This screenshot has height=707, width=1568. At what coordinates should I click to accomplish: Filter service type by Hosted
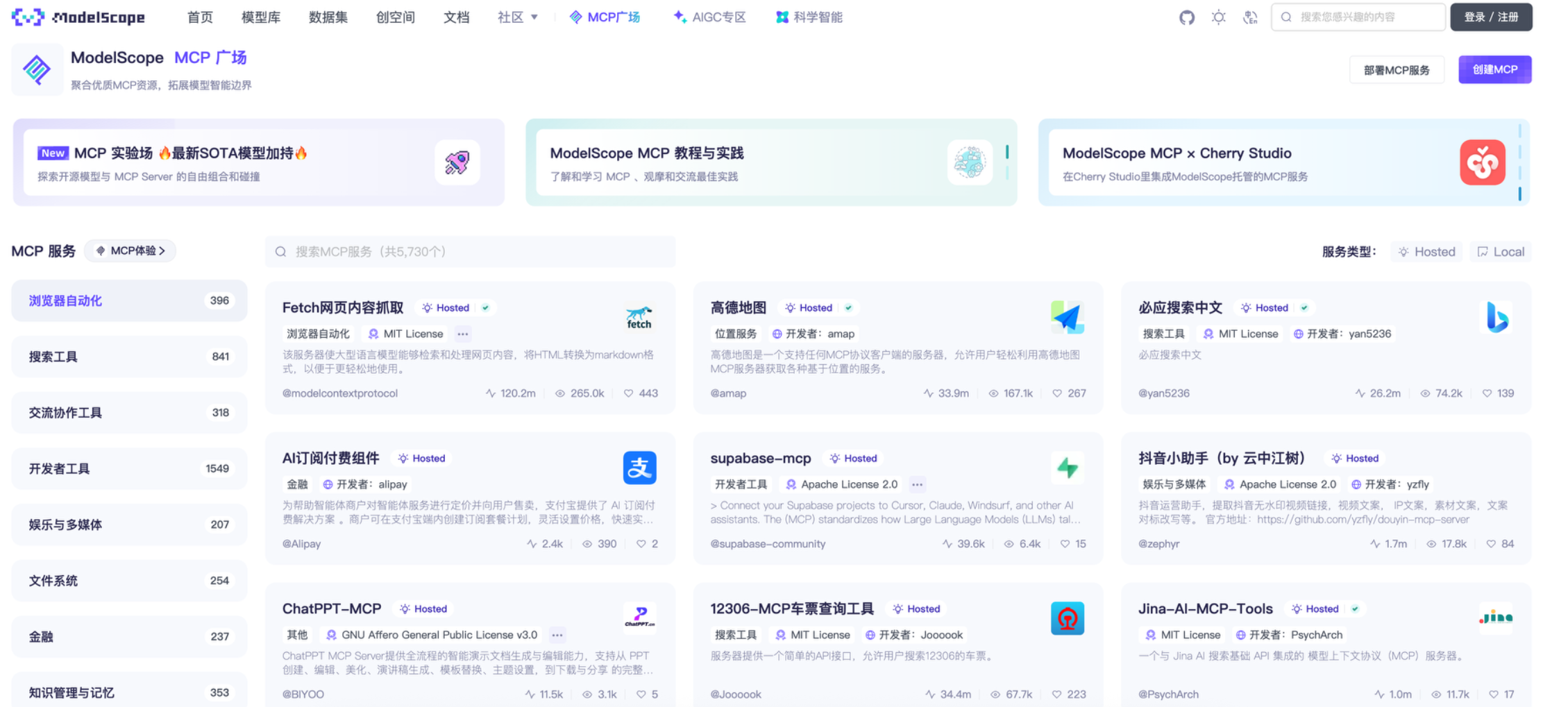click(x=1427, y=252)
